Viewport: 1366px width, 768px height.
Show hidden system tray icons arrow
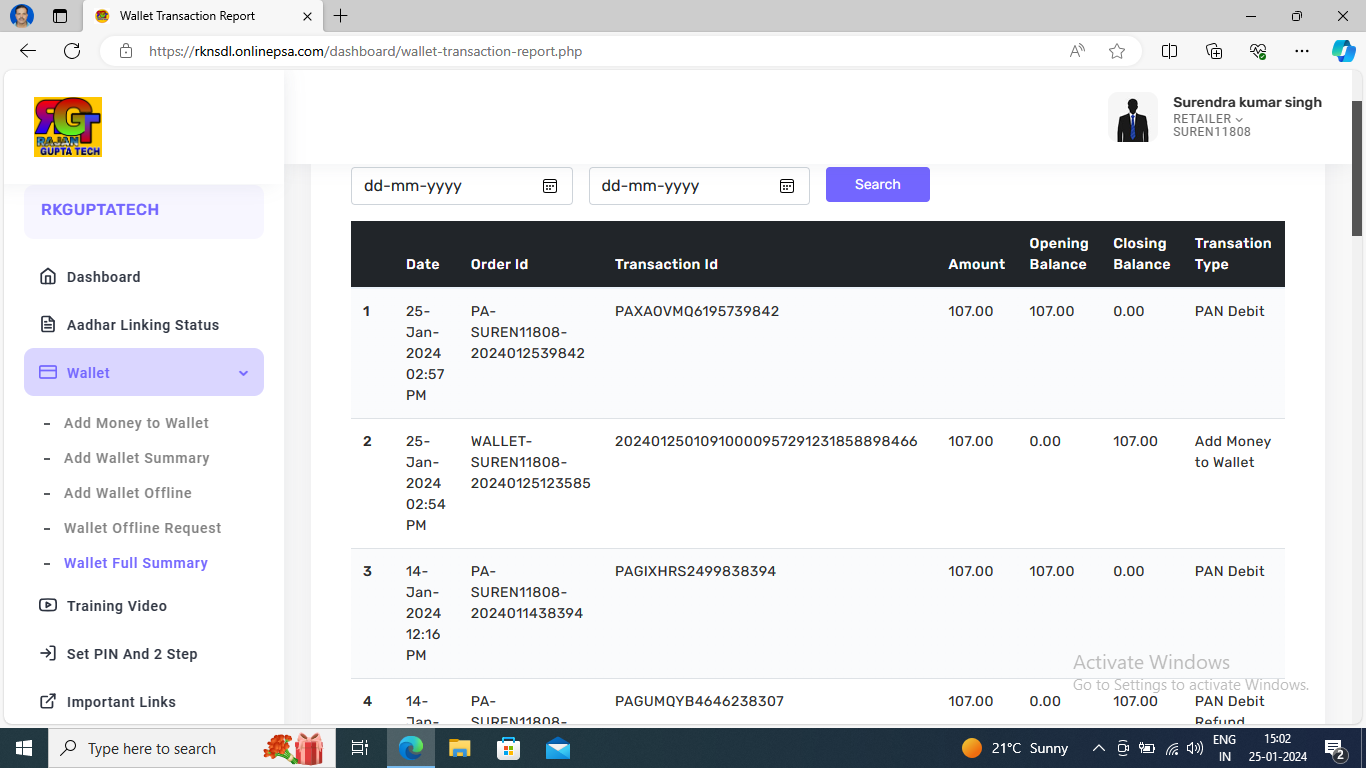[x=1098, y=748]
